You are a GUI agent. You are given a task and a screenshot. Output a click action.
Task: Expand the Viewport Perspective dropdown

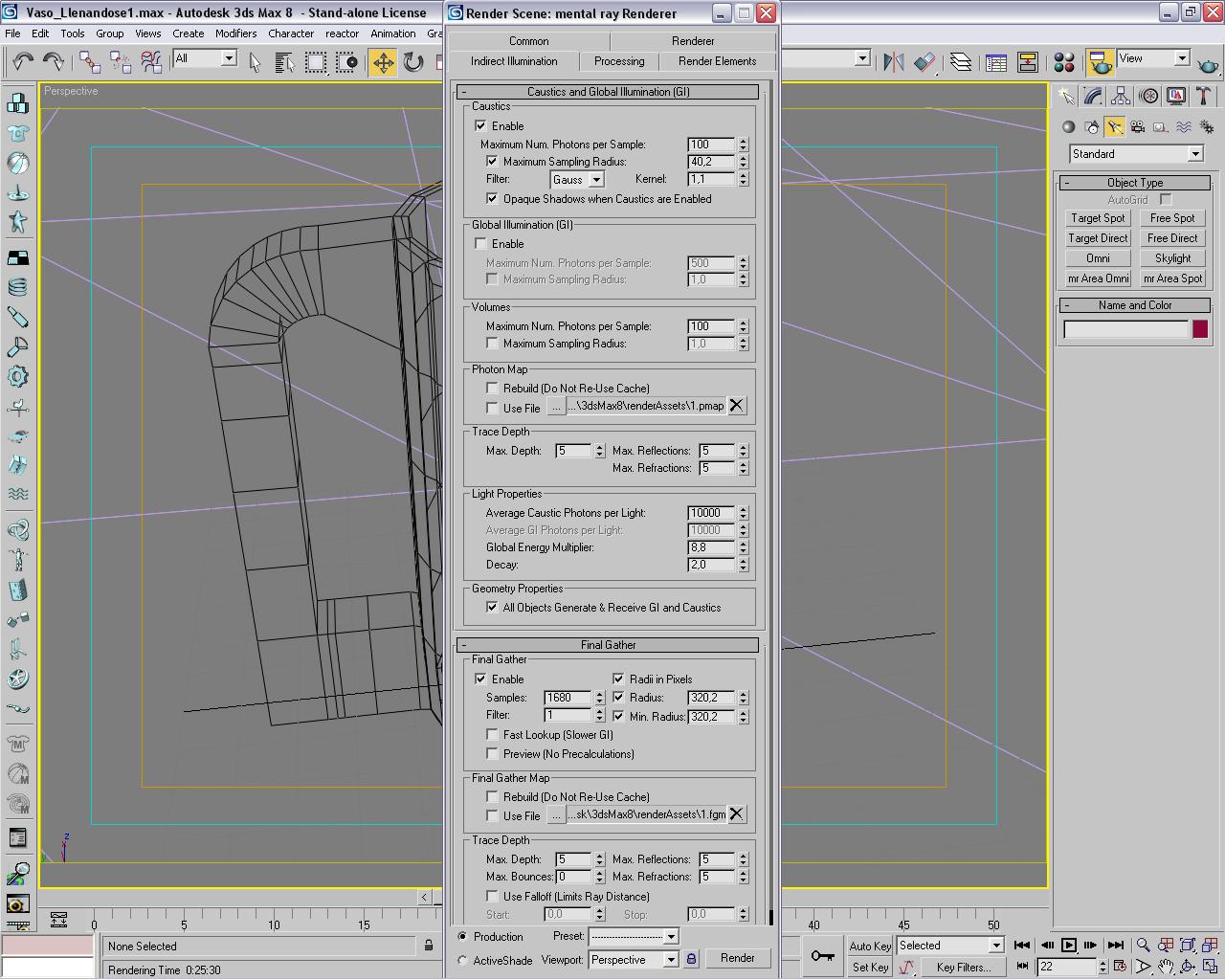tap(670, 960)
